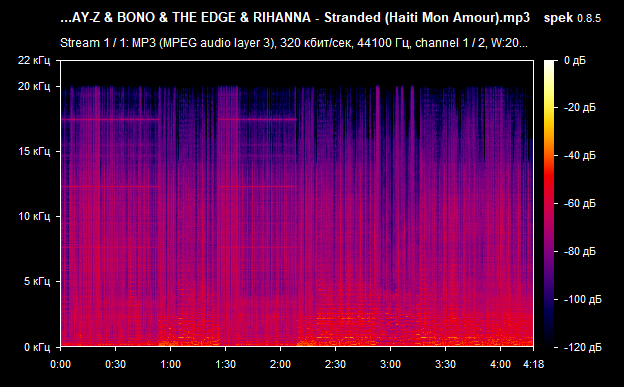624x387 pixels.
Task: Click the '0:00' time axis label
Action: coord(60,364)
